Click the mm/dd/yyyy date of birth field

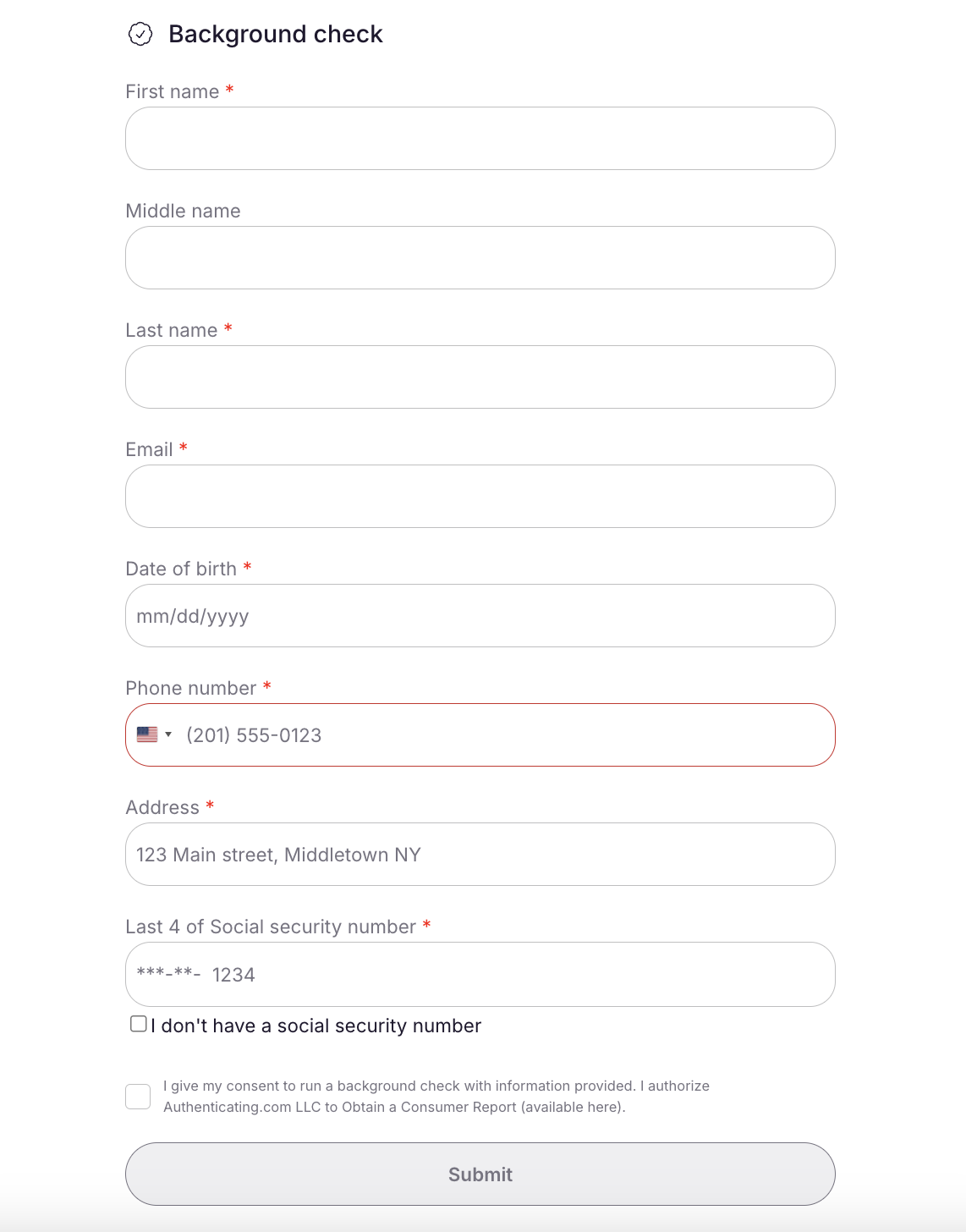click(479, 615)
